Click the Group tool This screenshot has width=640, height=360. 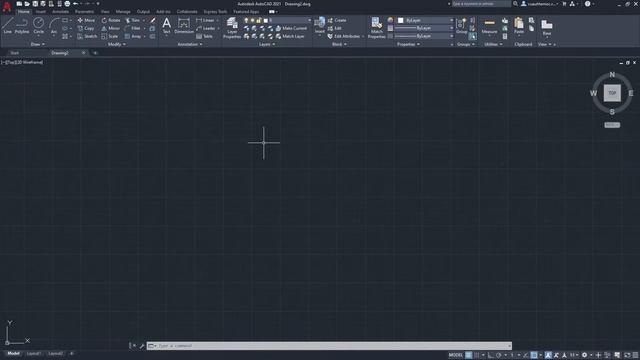pyautogui.click(x=461, y=26)
